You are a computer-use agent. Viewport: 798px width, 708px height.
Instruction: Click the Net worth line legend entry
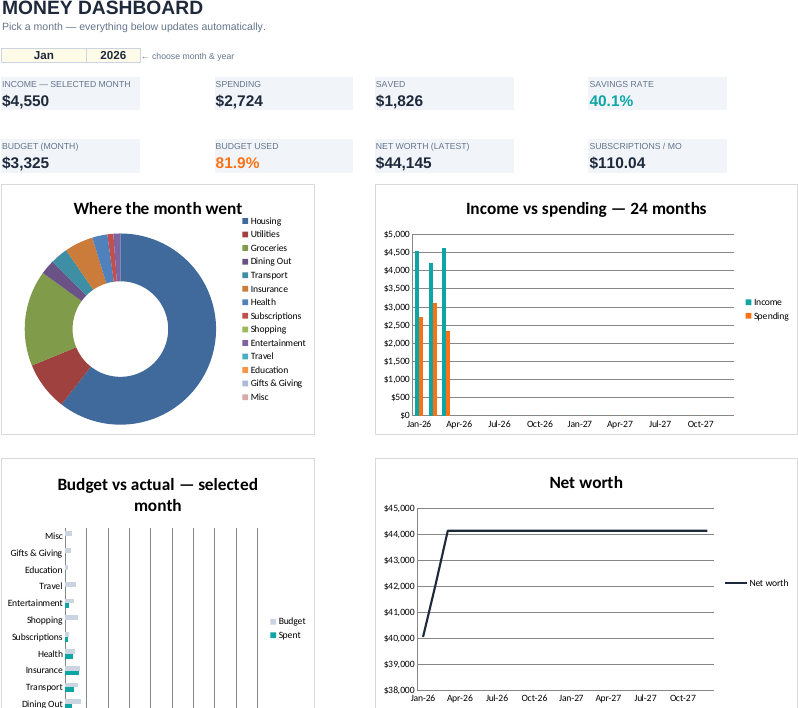[x=757, y=583]
